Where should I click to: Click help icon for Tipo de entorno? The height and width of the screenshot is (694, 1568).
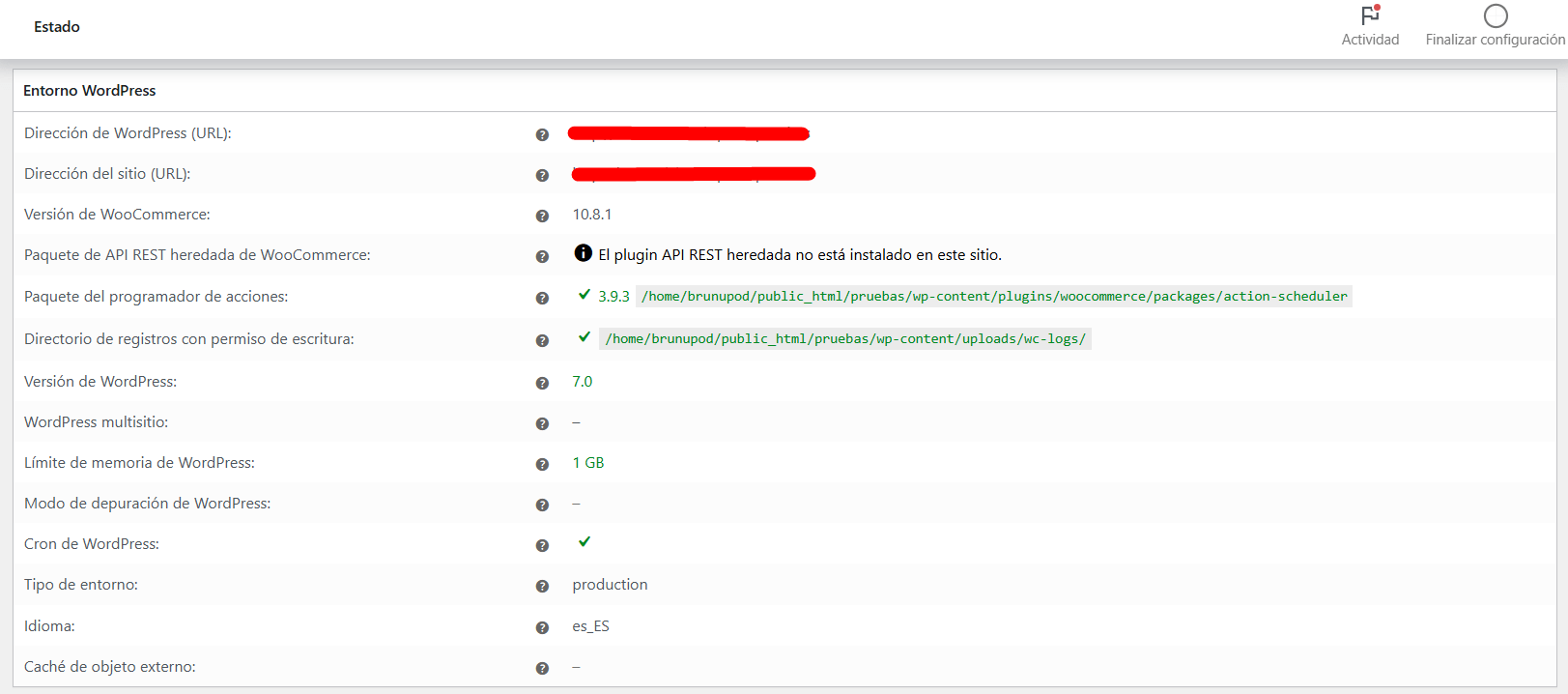[x=542, y=586]
